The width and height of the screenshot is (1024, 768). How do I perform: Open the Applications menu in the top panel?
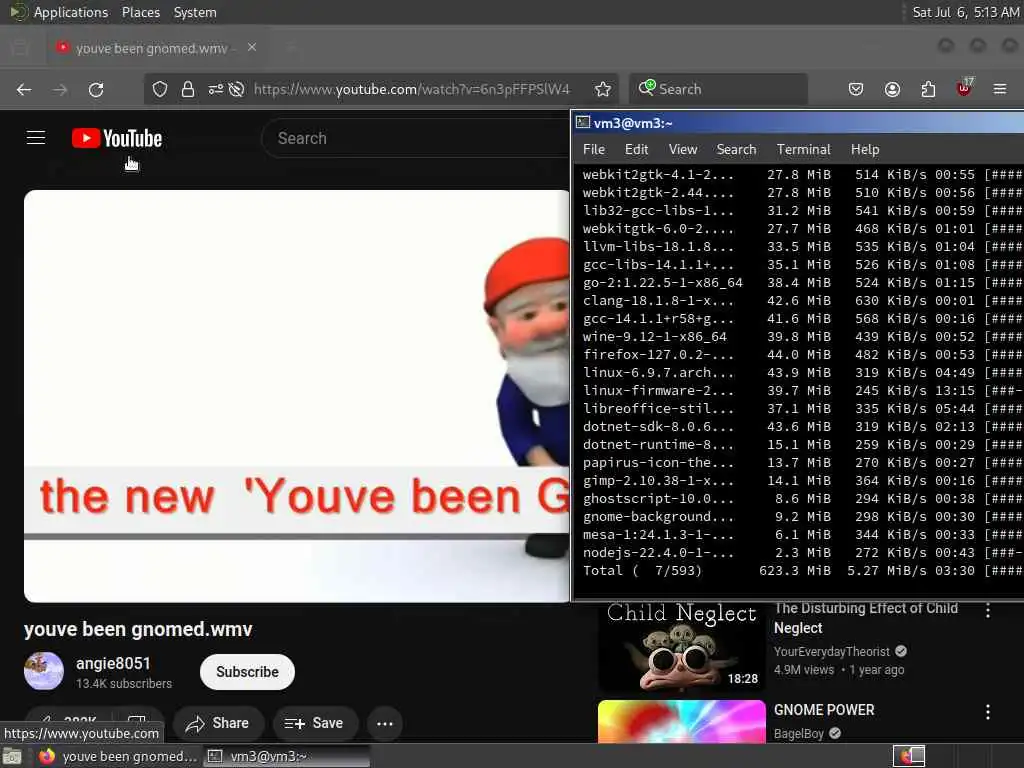[71, 12]
